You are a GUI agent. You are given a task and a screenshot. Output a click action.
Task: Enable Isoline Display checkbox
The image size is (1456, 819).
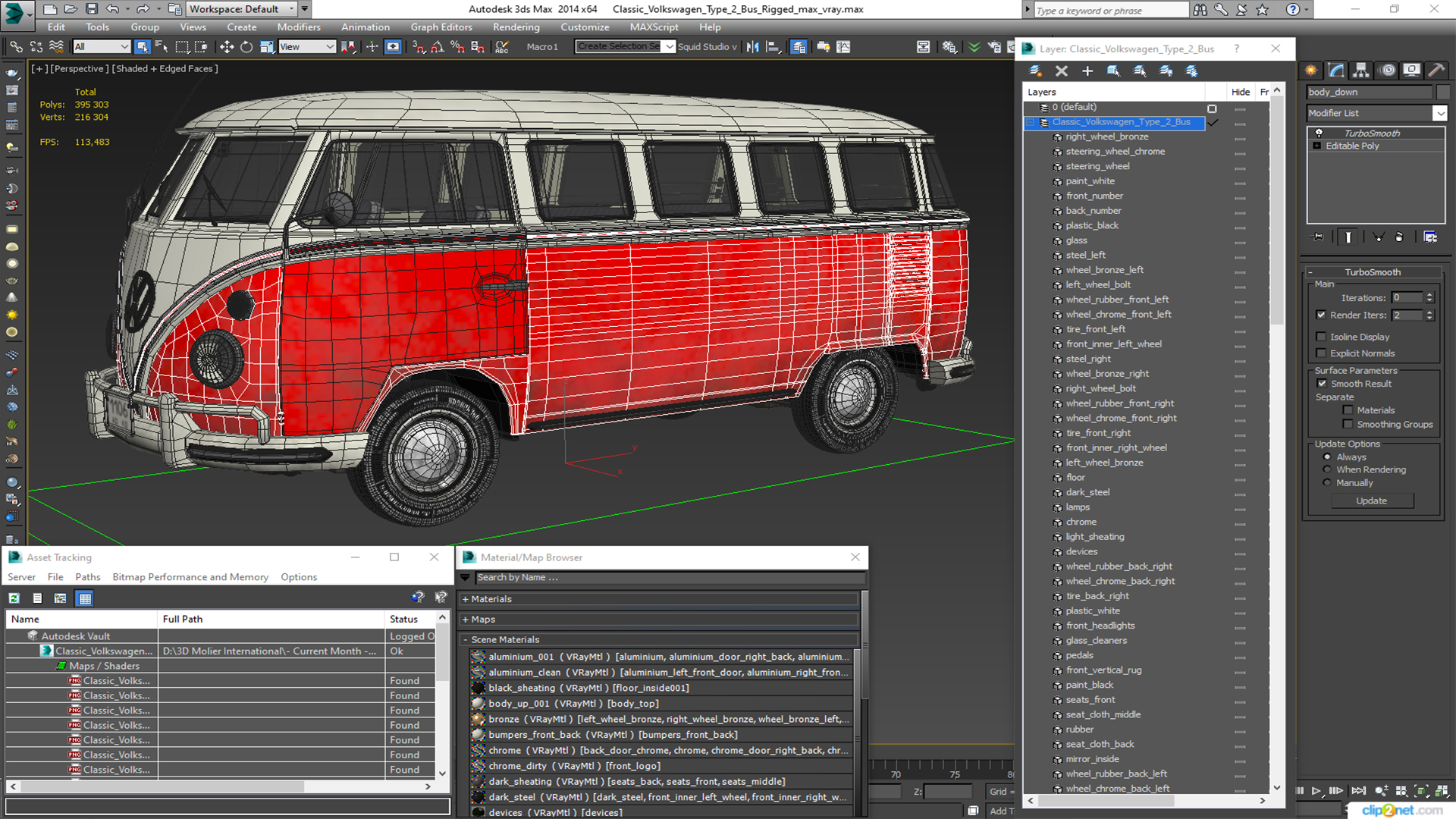[x=1321, y=337]
